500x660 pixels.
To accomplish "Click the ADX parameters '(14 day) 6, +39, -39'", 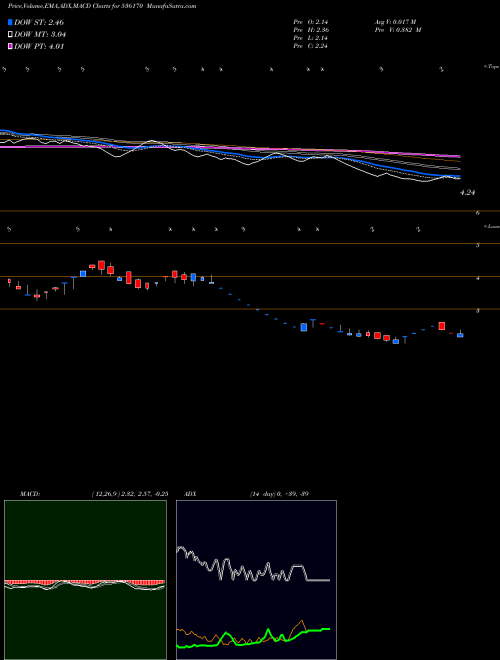I will (279, 494).
